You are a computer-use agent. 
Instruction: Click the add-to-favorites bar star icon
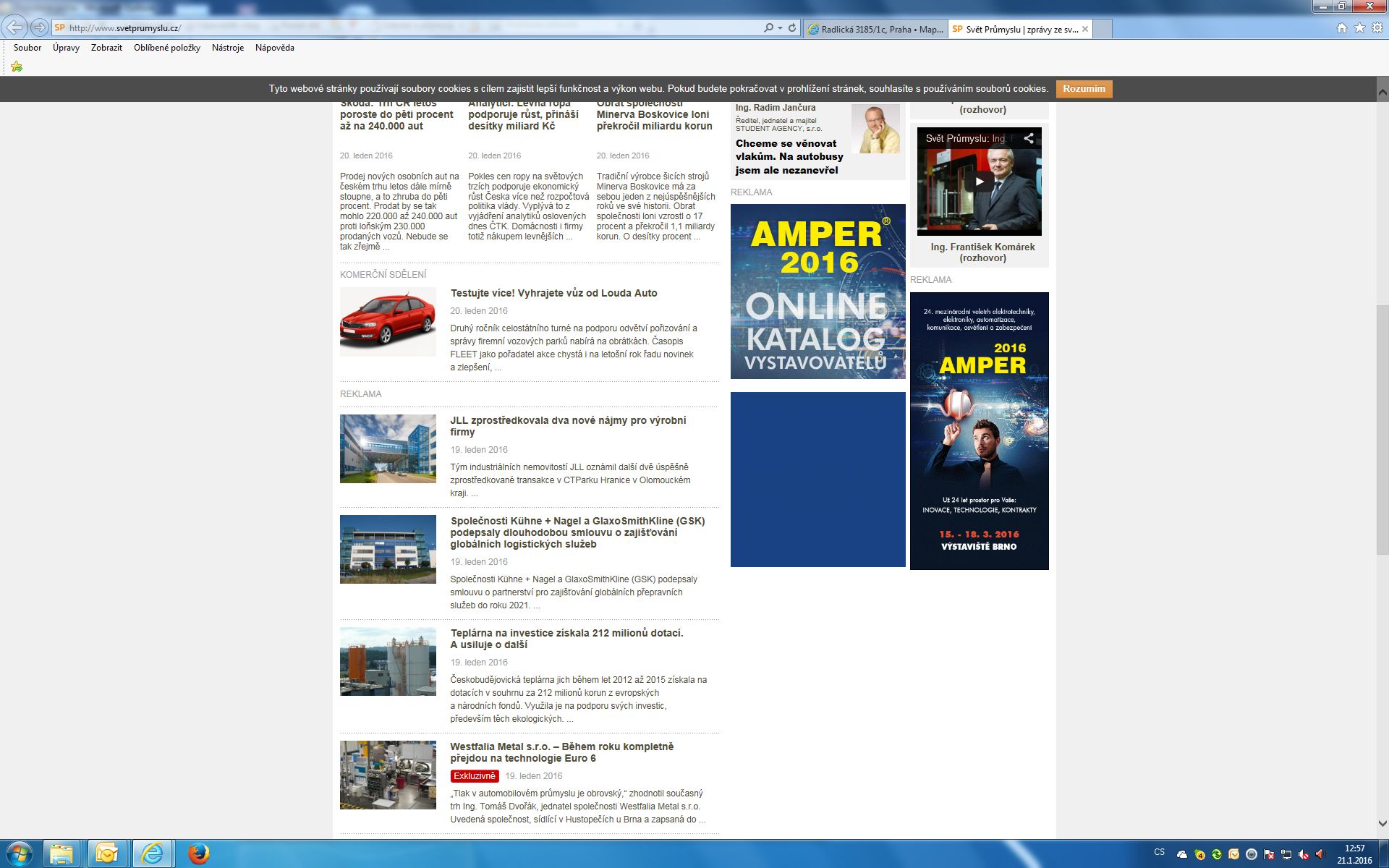17,67
